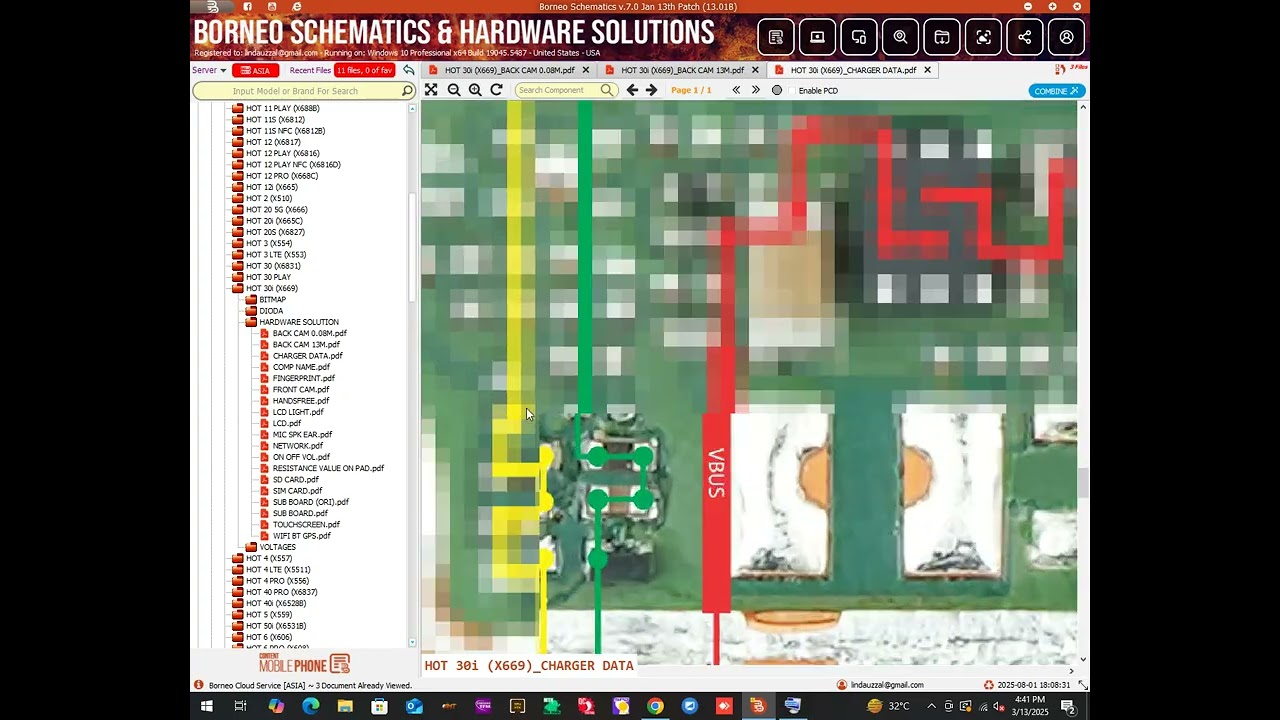Viewport: 1280px width, 720px height.
Task: Click magnifier icon in model search box
Action: coord(407,91)
